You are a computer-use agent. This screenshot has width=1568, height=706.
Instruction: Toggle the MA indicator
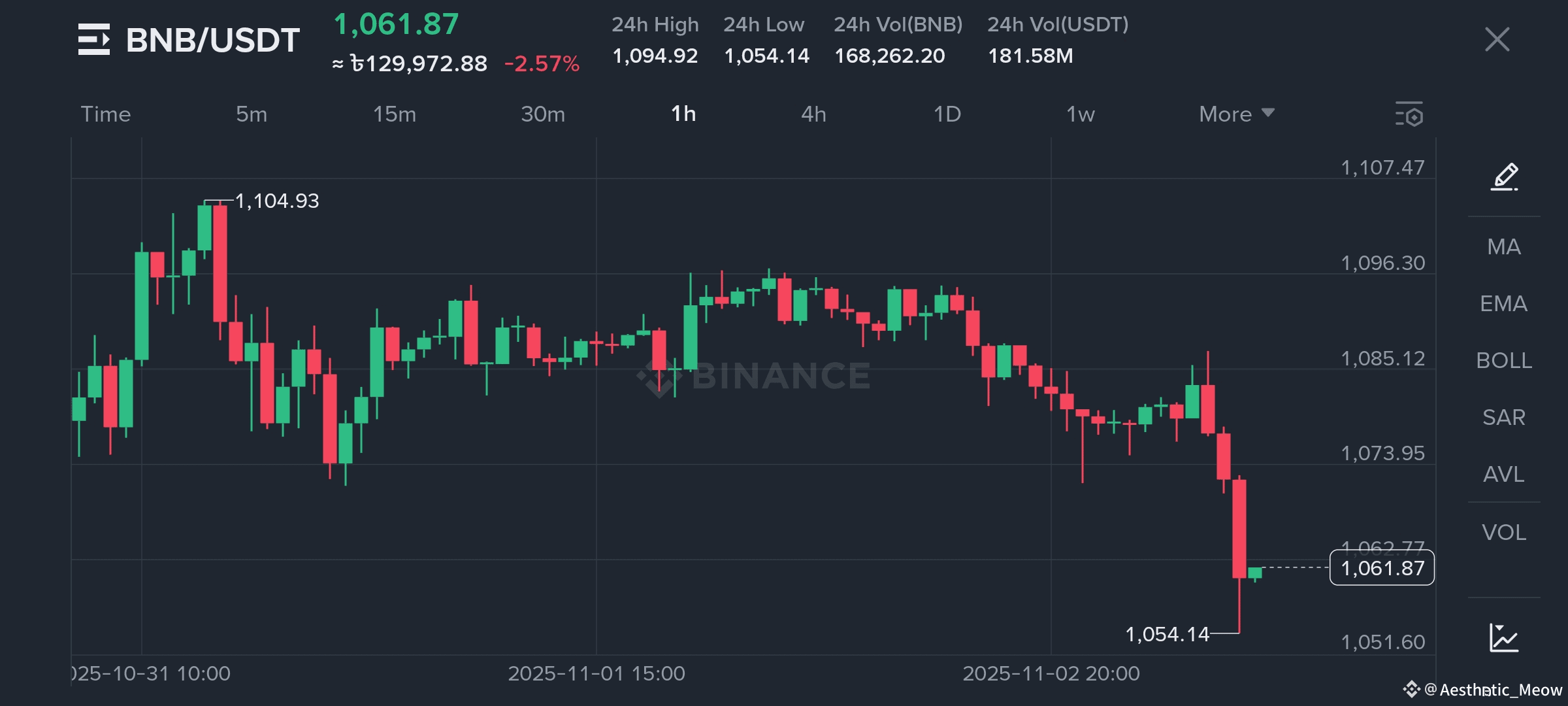tap(1504, 247)
